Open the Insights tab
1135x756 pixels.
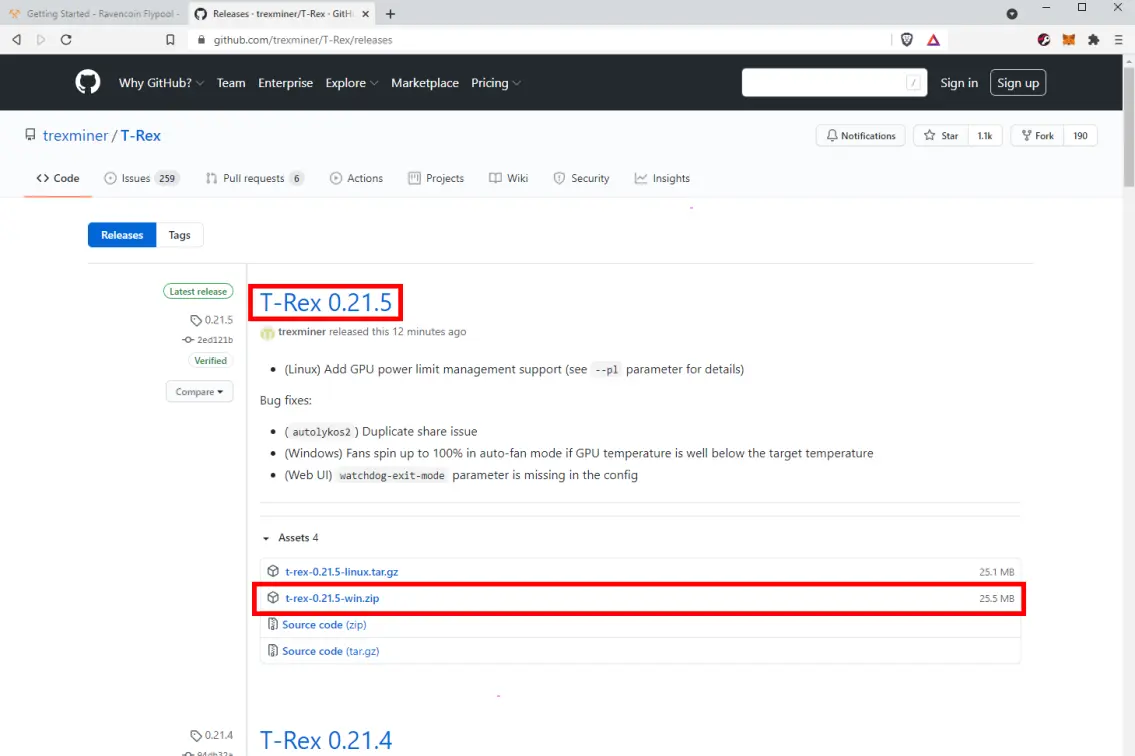tap(662, 178)
